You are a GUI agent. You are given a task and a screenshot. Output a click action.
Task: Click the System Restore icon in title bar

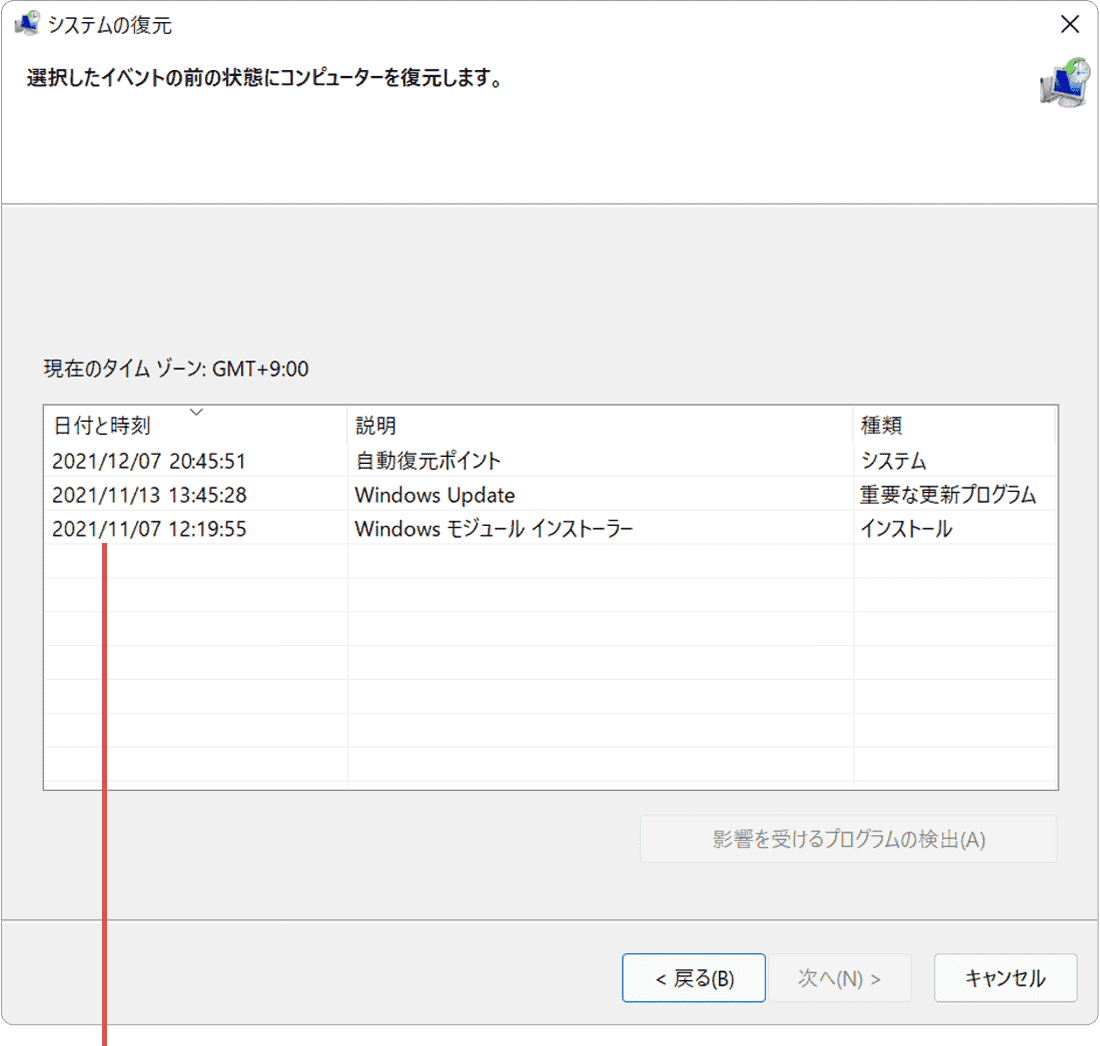click(x=26, y=25)
